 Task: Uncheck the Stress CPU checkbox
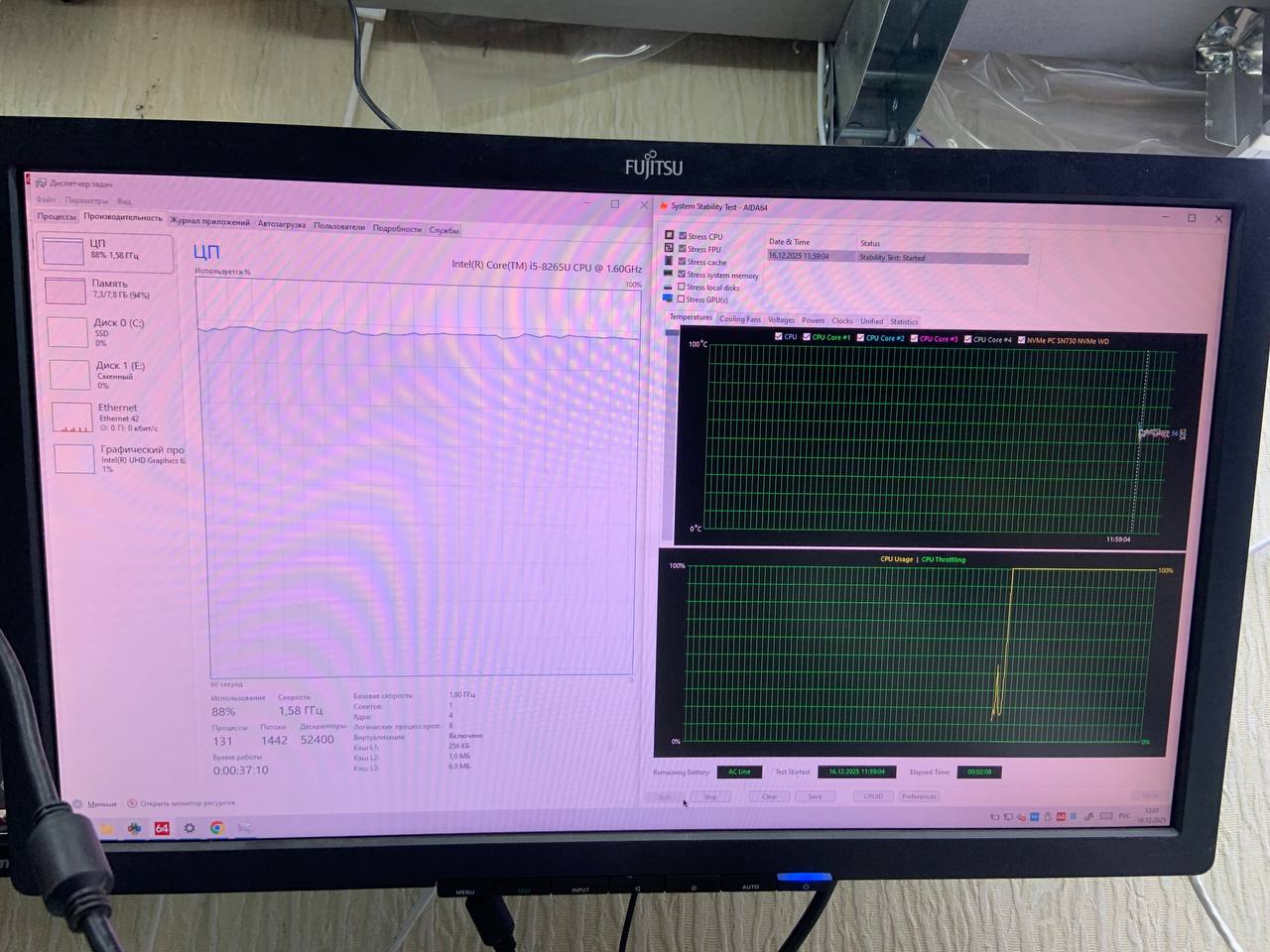[x=683, y=236]
